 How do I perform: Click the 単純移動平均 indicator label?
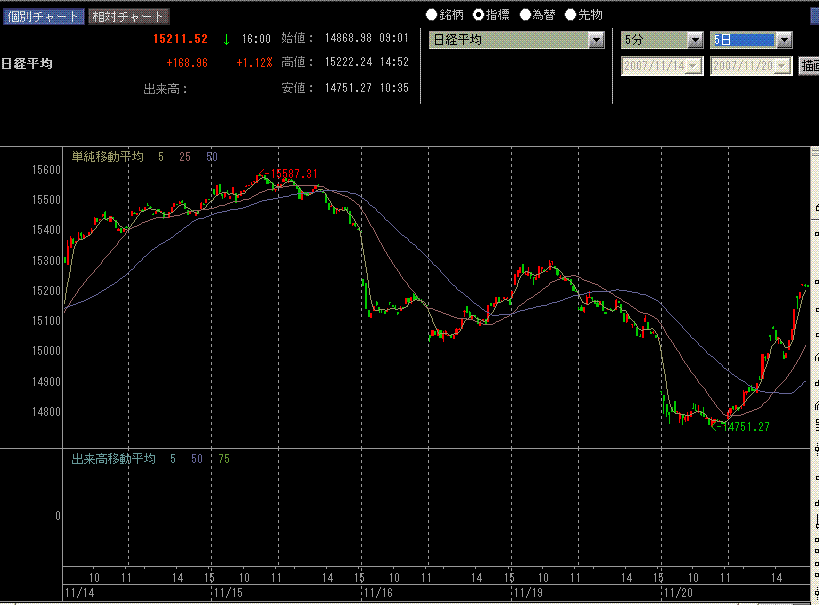(x=107, y=157)
